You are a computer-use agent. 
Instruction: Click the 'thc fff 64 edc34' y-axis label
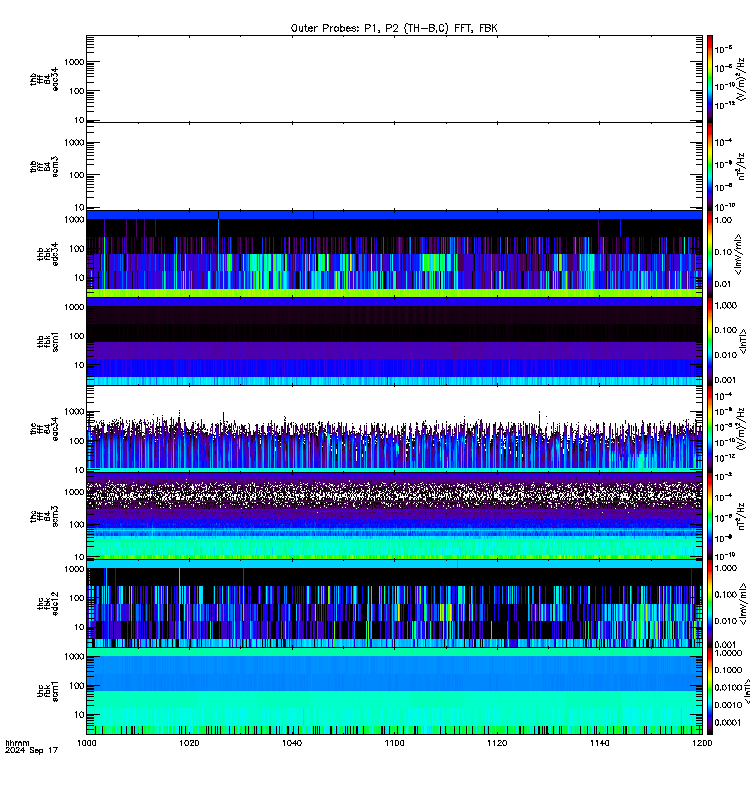click(44, 429)
